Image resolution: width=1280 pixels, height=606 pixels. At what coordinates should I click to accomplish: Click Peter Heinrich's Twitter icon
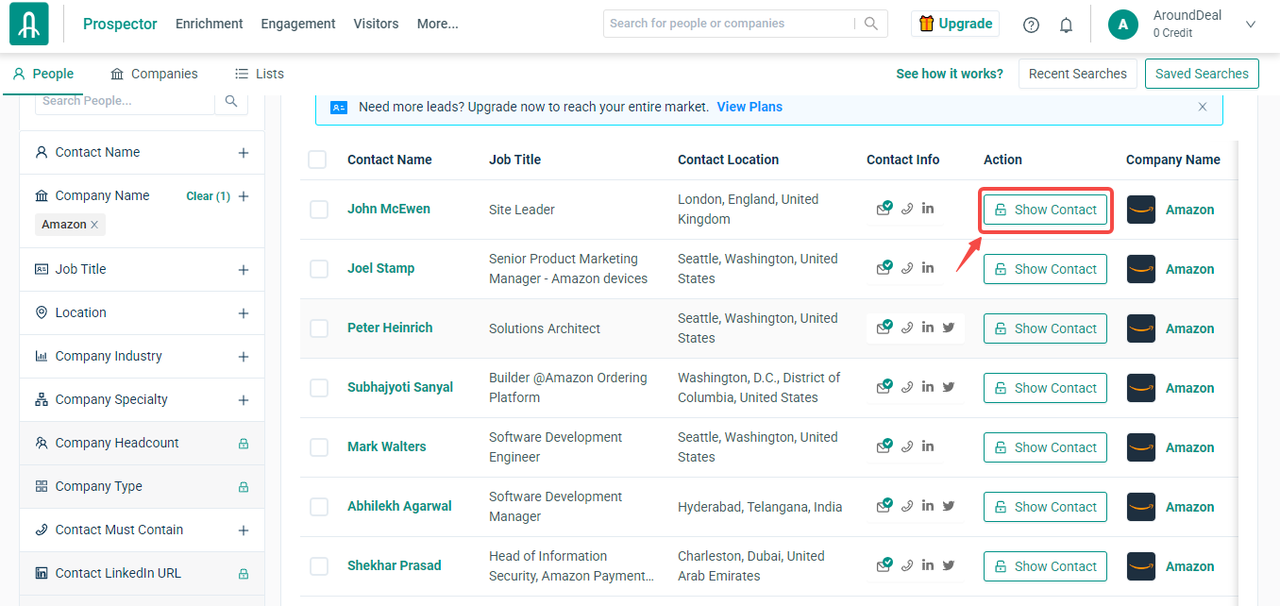pos(948,328)
